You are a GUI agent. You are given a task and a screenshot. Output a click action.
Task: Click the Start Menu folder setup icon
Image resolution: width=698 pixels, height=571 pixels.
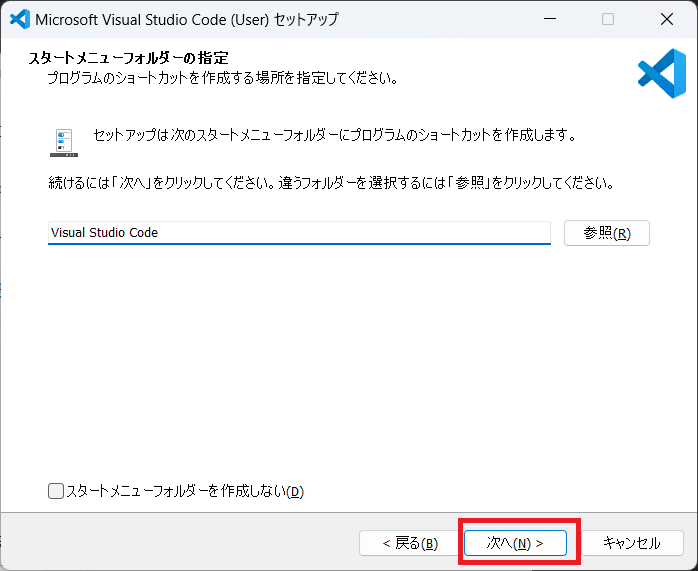64,142
